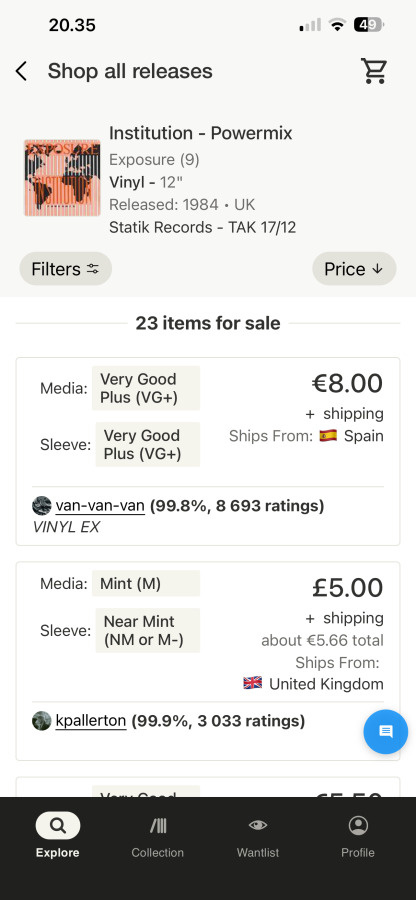Viewport: 416px width, 900px height.
Task: Open seller kpallerton's profile
Action: pyautogui.click(x=91, y=720)
